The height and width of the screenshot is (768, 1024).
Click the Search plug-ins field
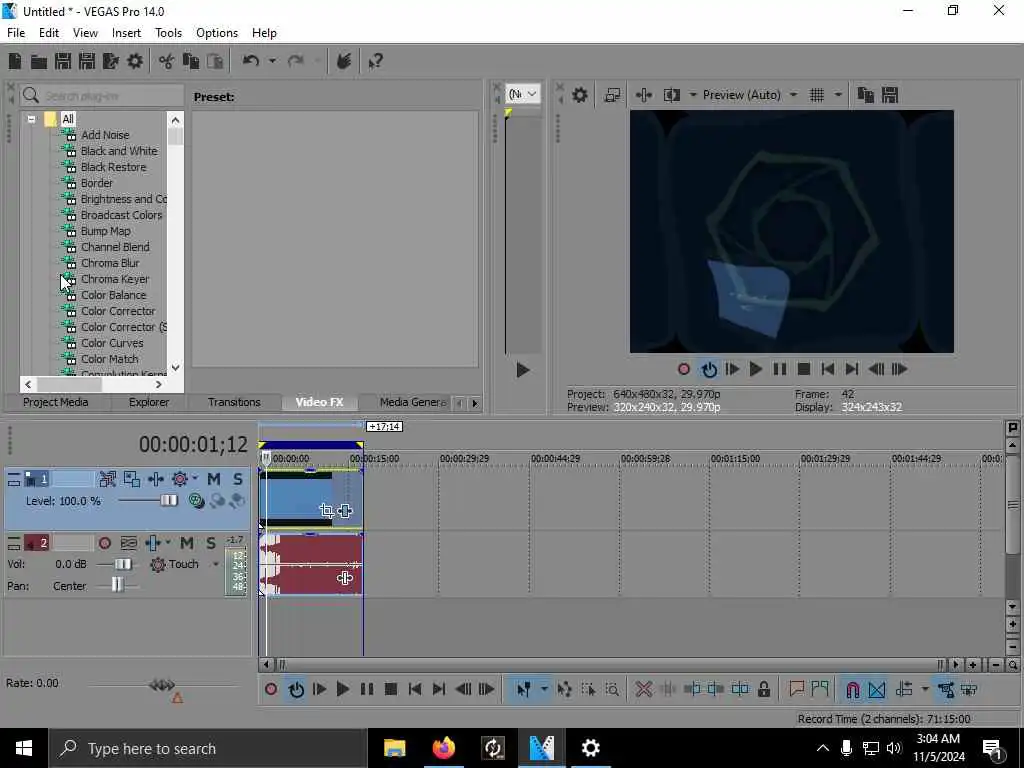point(101,96)
